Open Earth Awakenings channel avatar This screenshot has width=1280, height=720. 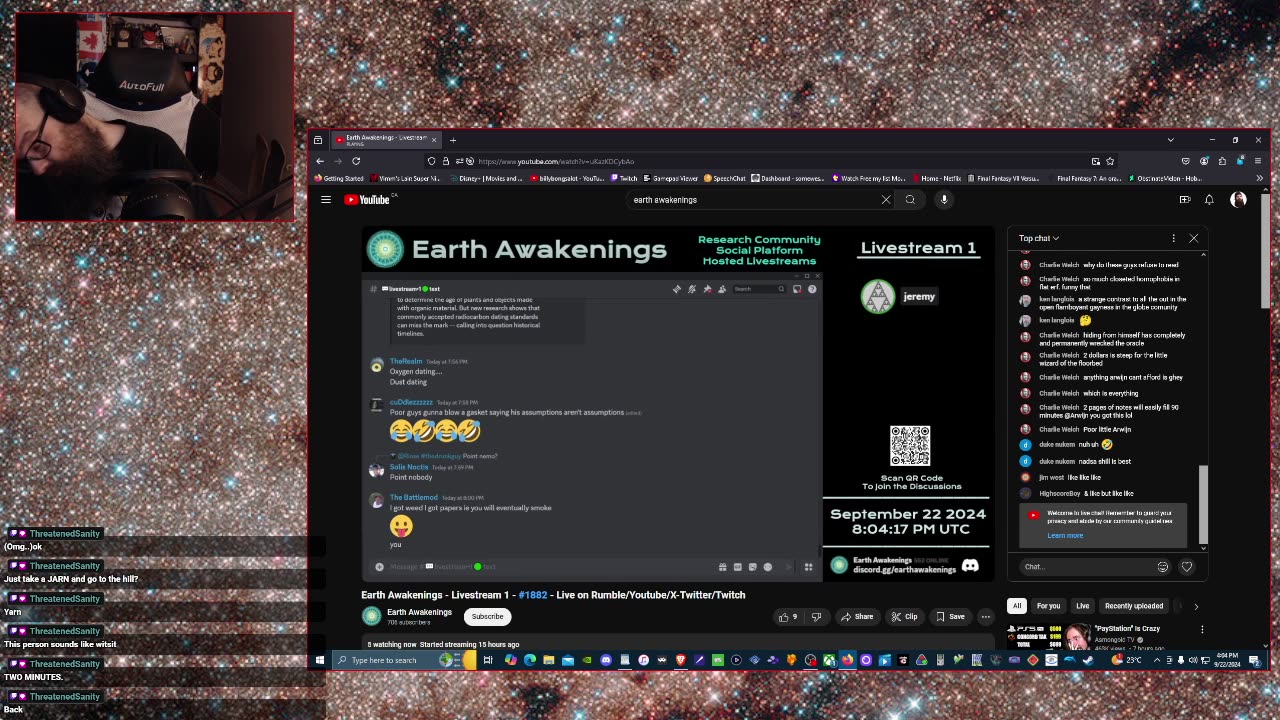pos(372,617)
